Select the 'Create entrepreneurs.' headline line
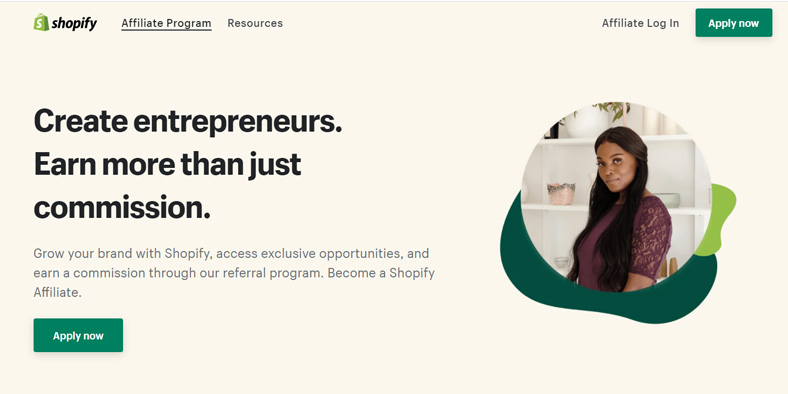 (187, 121)
